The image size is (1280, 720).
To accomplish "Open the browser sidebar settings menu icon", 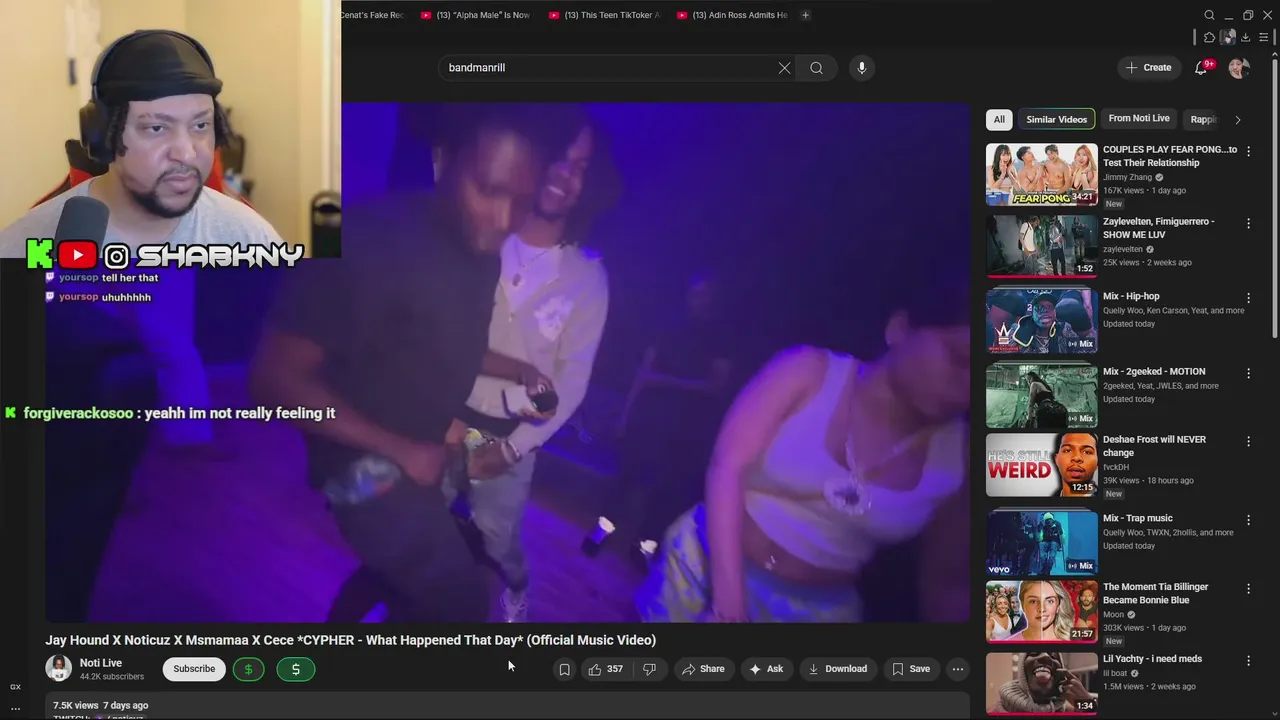I will [x=1263, y=38].
